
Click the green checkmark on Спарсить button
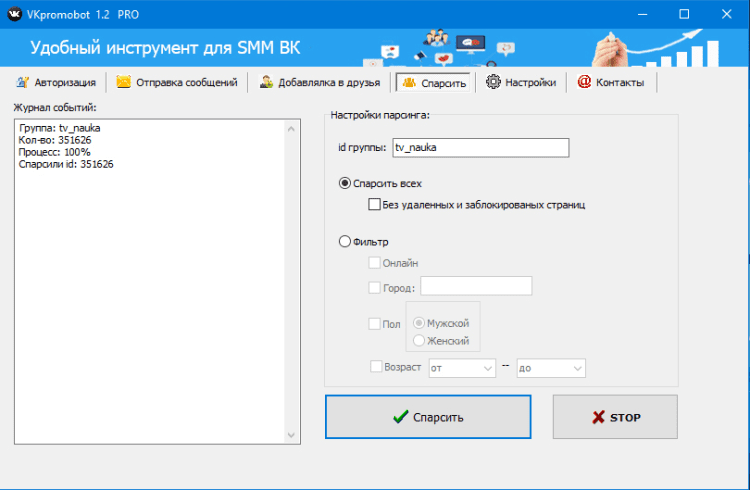coord(400,417)
